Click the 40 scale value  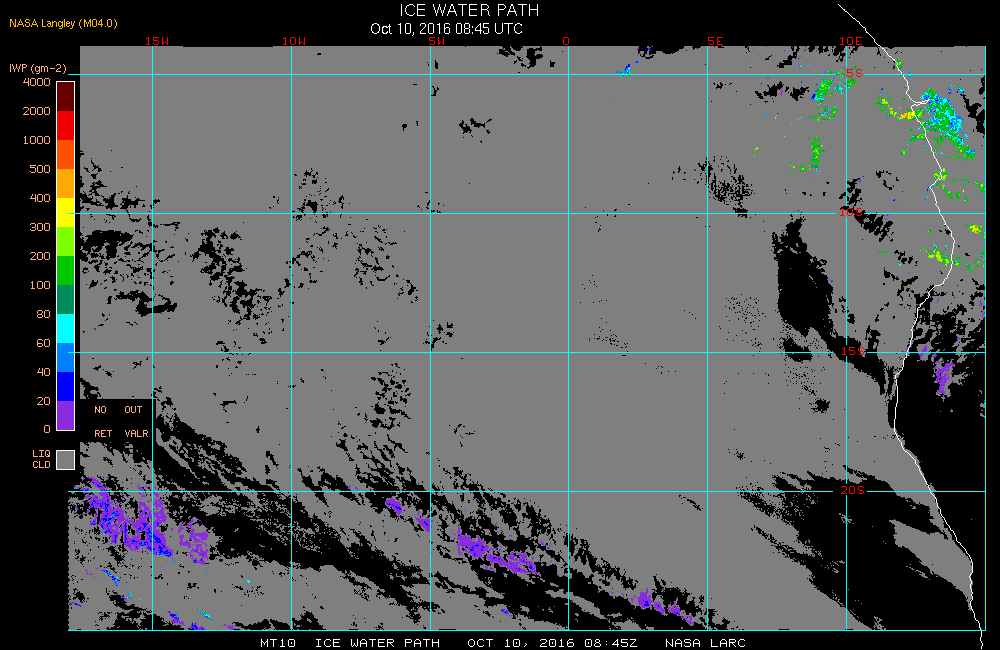click(x=43, y=372)
